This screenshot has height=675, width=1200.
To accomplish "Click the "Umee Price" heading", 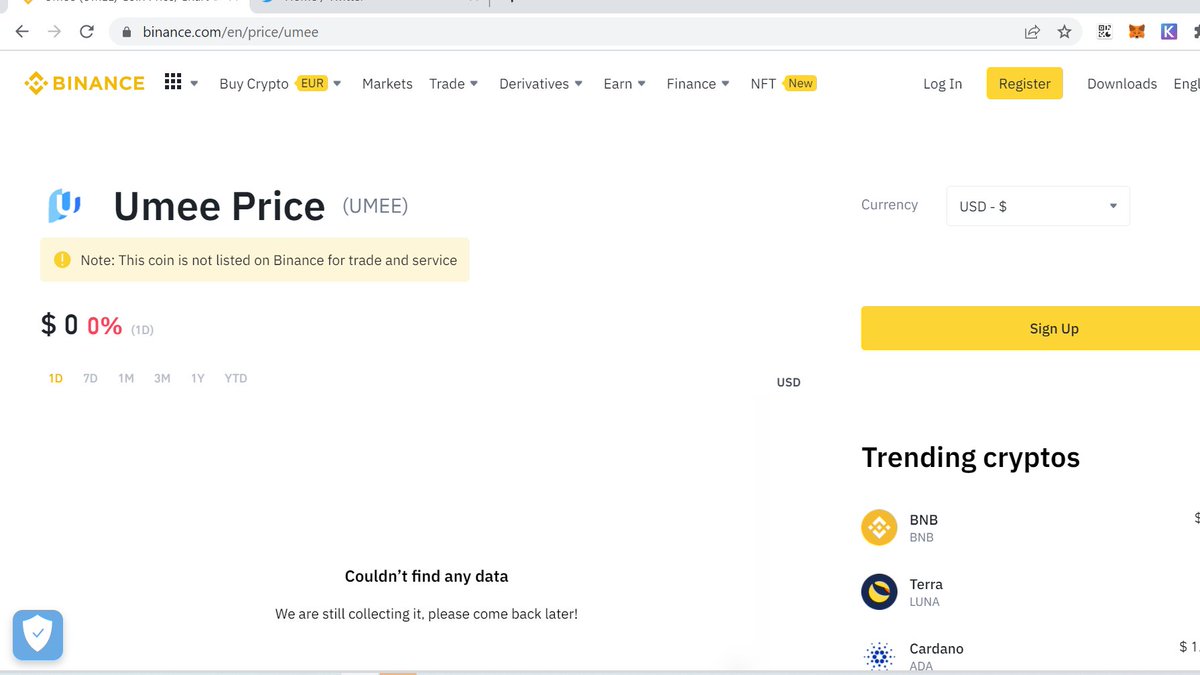I will (219, 206).
